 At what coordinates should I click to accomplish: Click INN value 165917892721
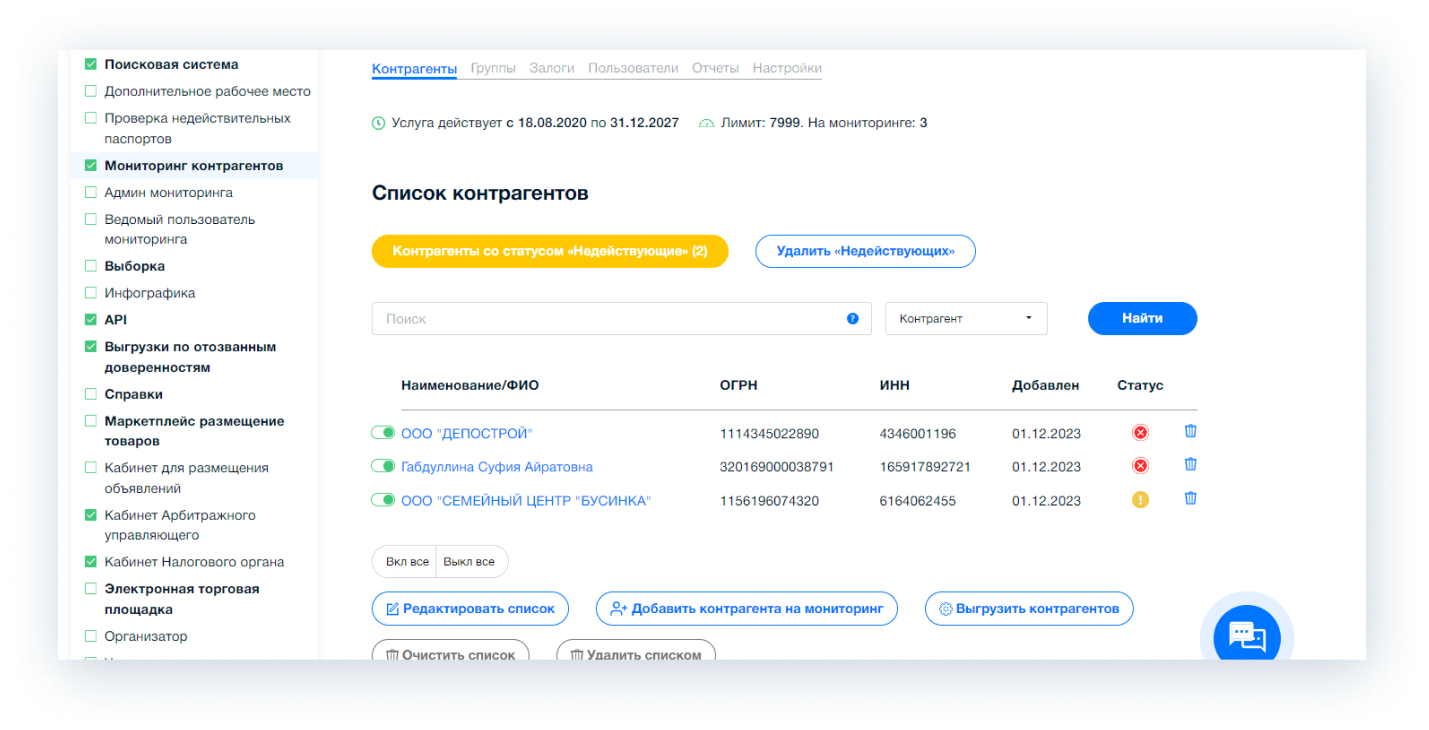point(925,466)
